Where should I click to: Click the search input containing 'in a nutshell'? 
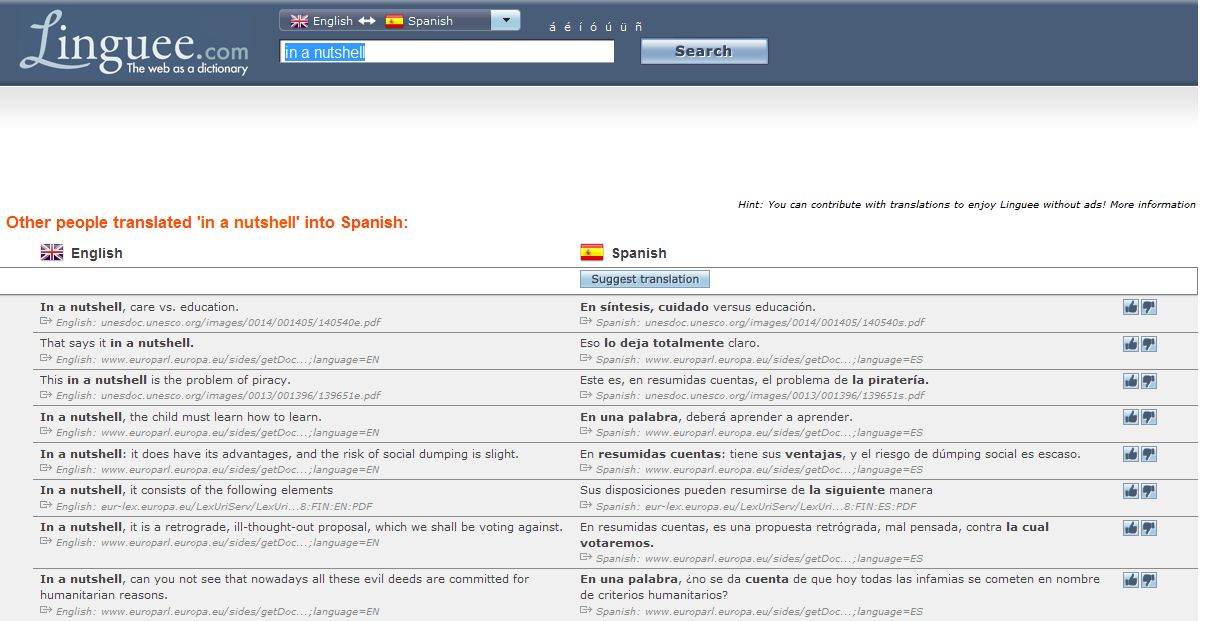pyautogui.click(x=447, y=52)
